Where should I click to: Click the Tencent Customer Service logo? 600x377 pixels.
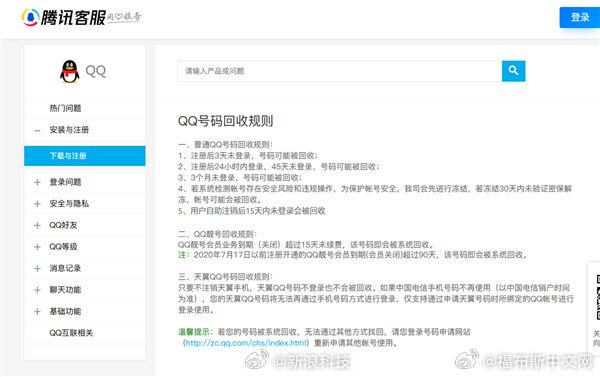[82, 17]
